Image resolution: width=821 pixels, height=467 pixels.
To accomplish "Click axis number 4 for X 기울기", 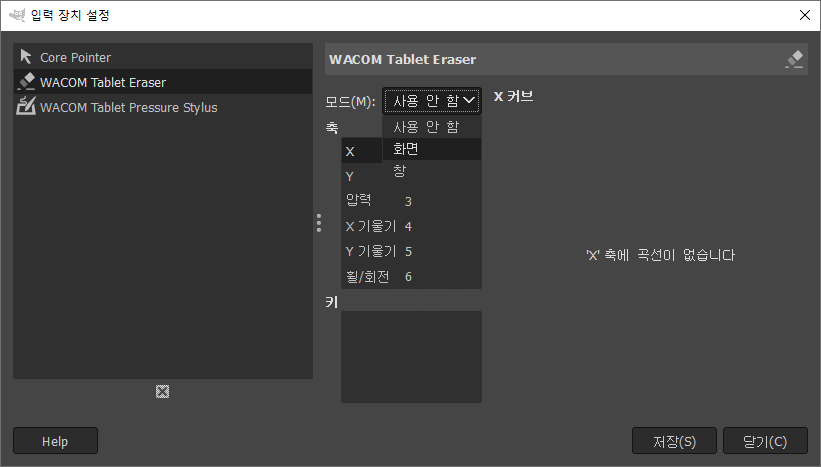I will [x=408, y=227].
